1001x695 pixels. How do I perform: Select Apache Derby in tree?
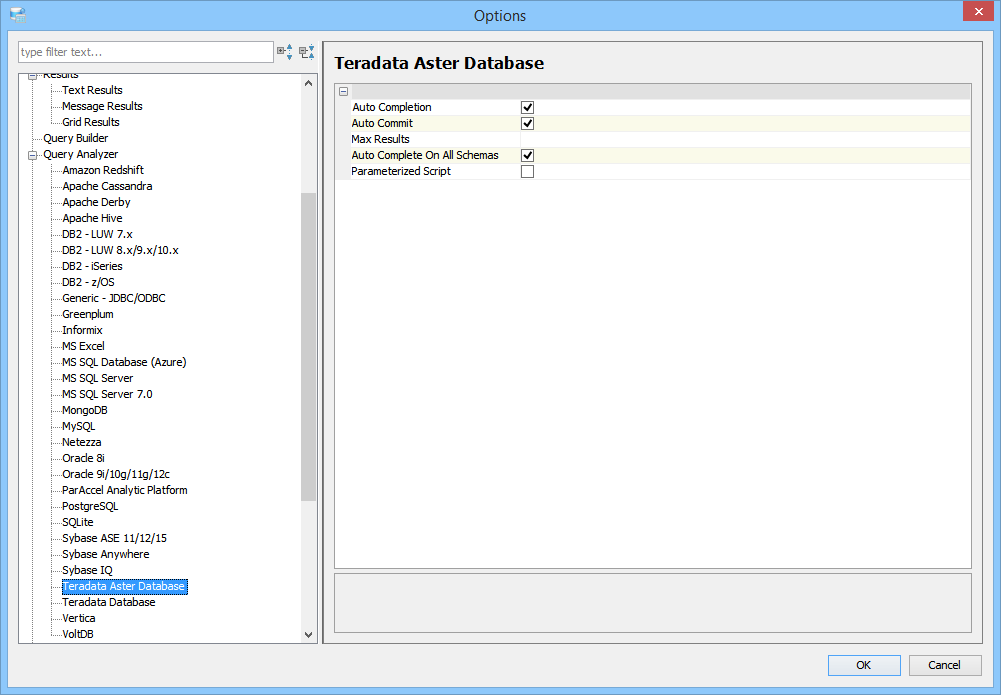[96, 202]
